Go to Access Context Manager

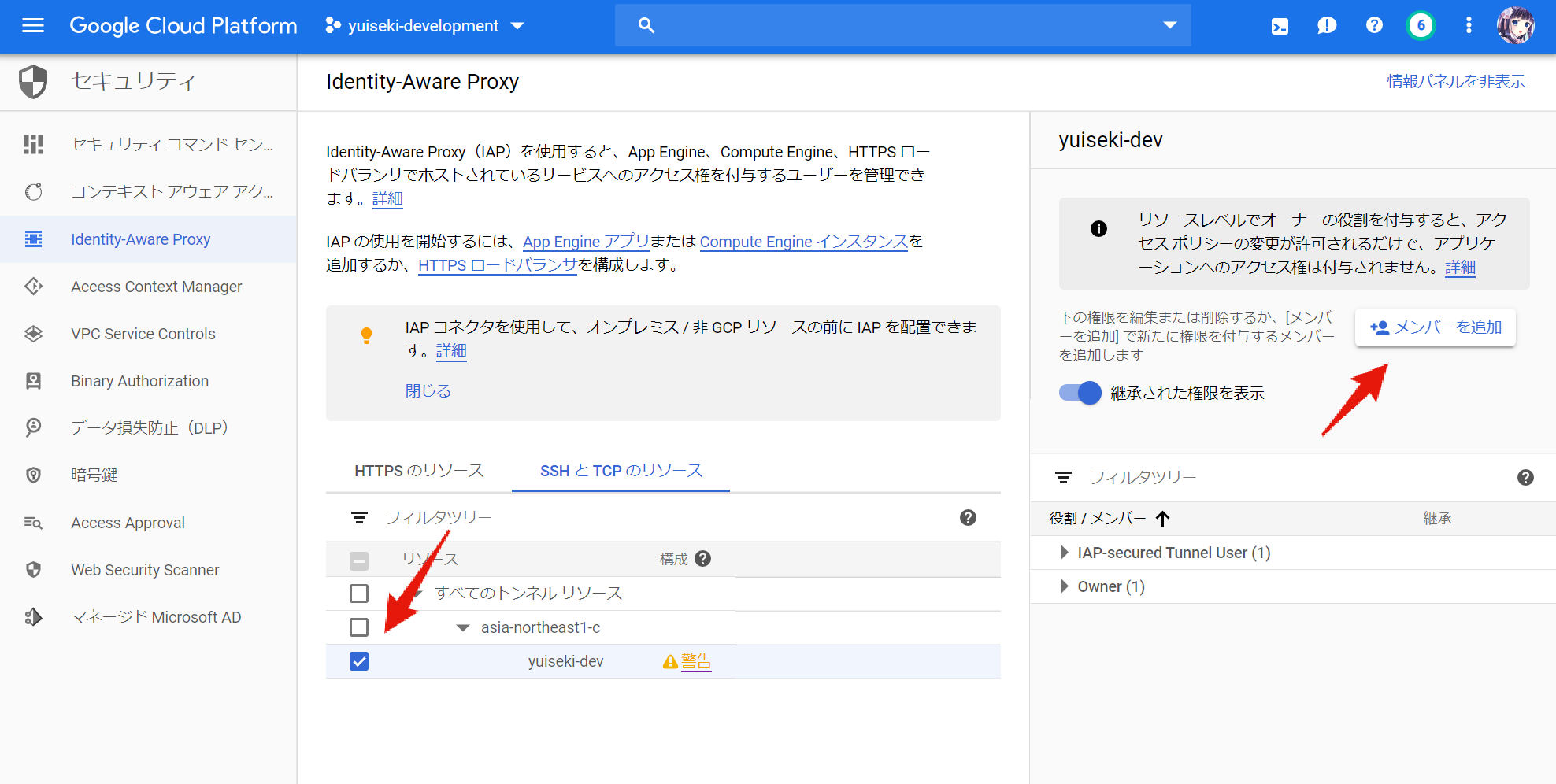point(149,287)
